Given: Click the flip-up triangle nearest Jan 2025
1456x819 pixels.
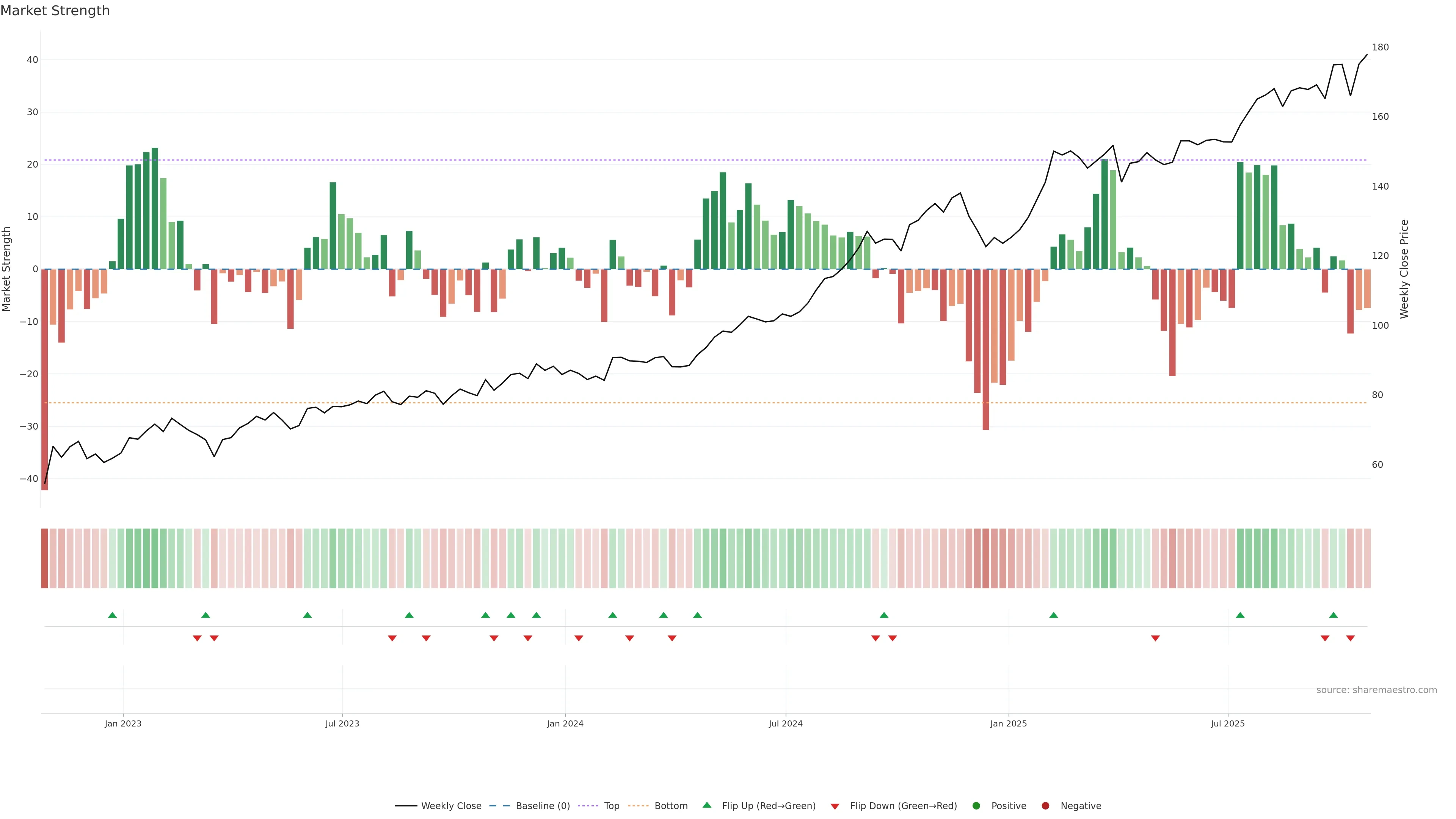Looking at the screenshot, I should [x=1054, y=615].
